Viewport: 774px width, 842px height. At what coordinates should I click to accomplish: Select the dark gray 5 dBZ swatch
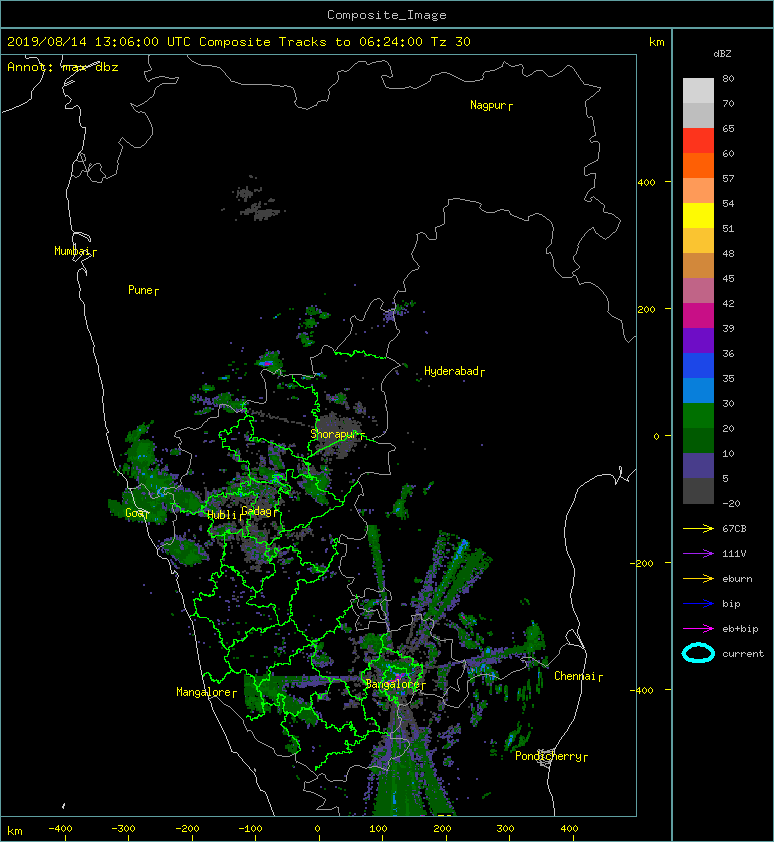tap(698, 490)
